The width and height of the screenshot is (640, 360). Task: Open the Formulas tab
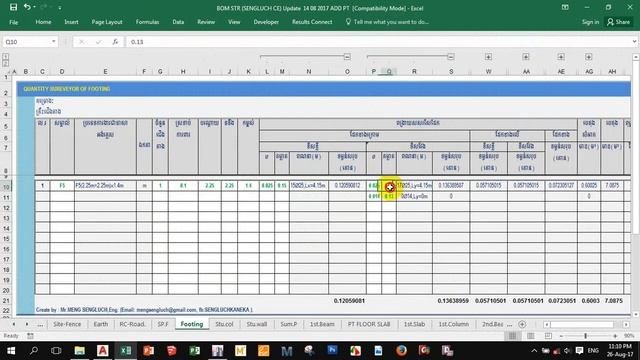pos(147,22)
